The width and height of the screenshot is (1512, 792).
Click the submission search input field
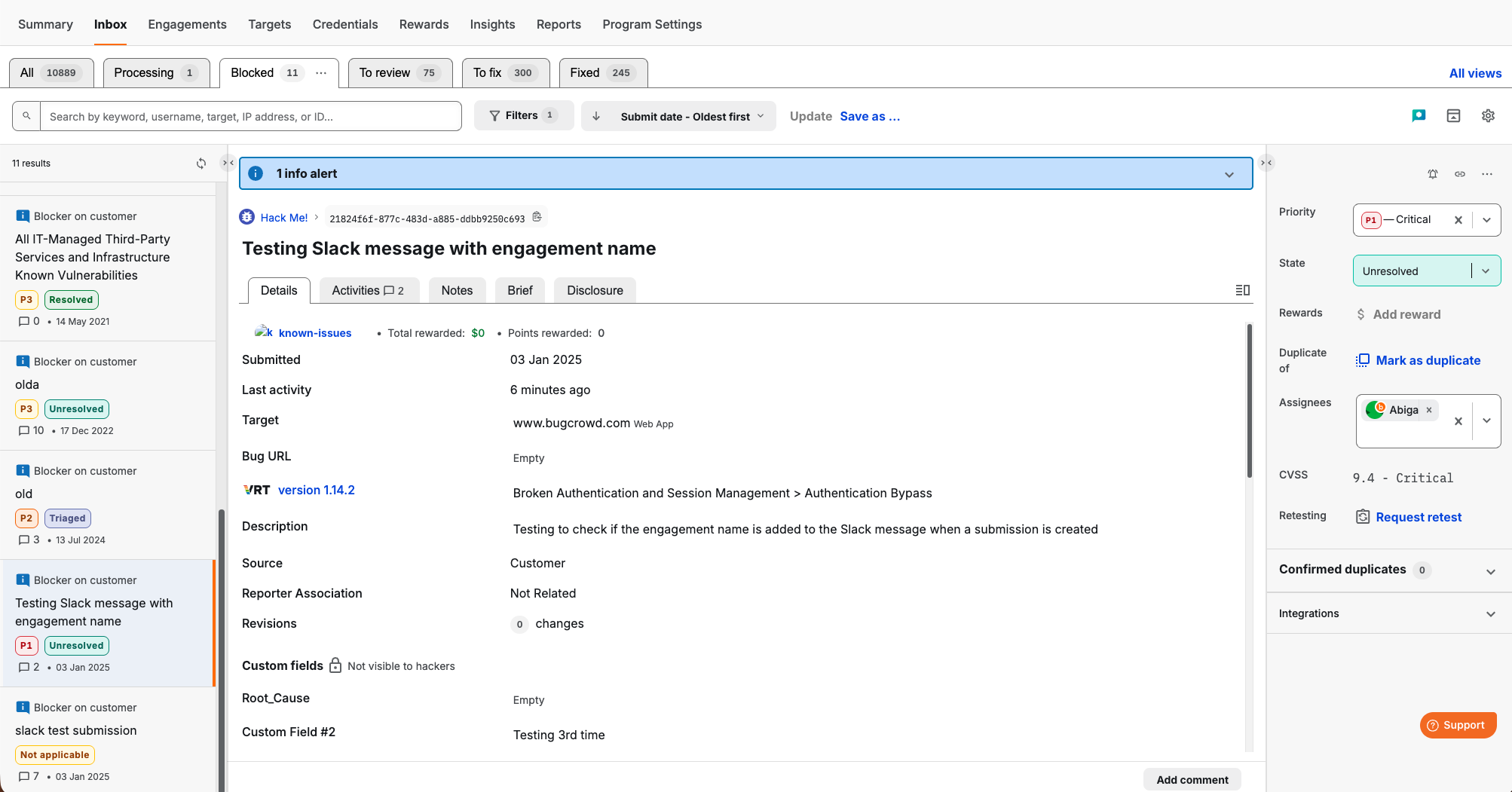point(250,117)
